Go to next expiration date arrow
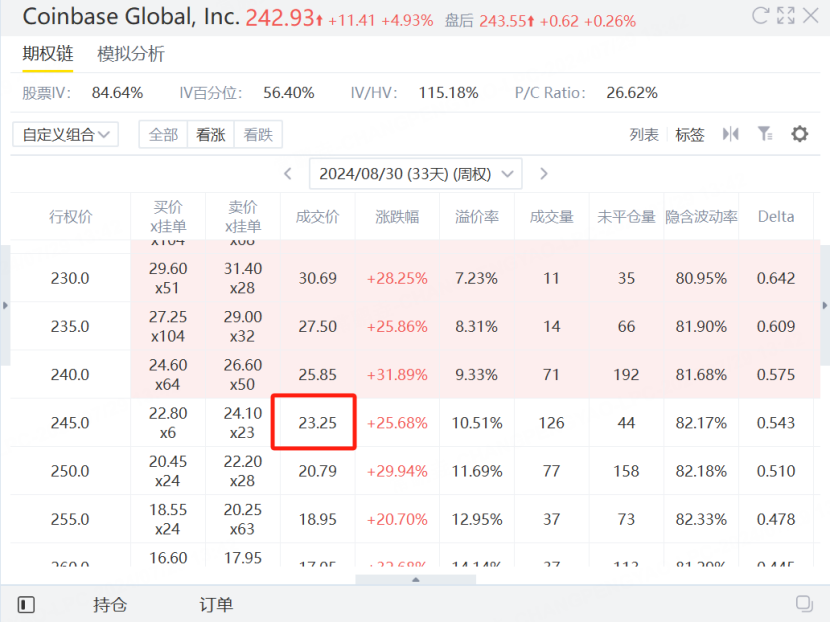 tap(544, 174)
